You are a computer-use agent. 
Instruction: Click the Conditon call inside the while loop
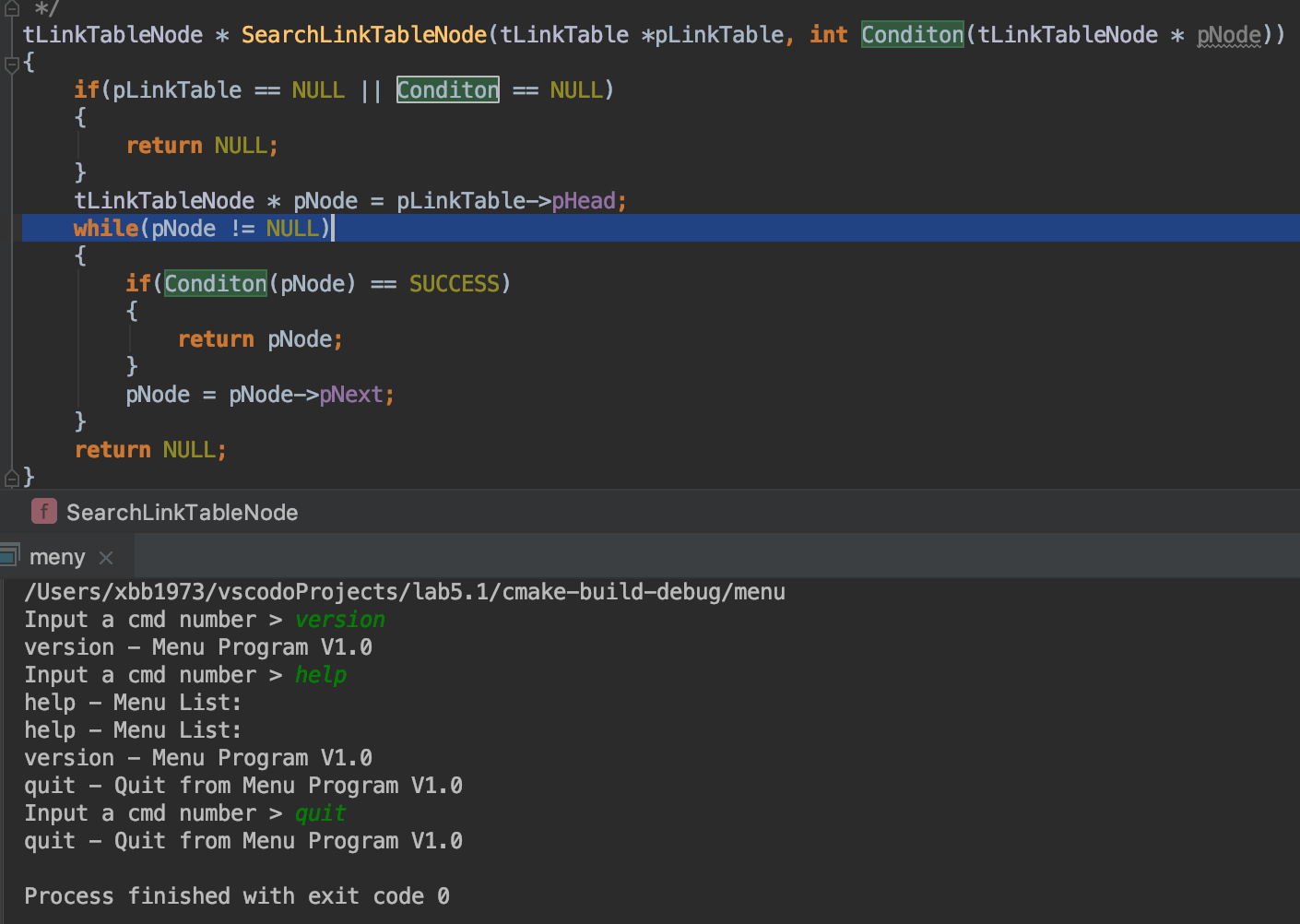pyautogui.click(x=216, y=284)
